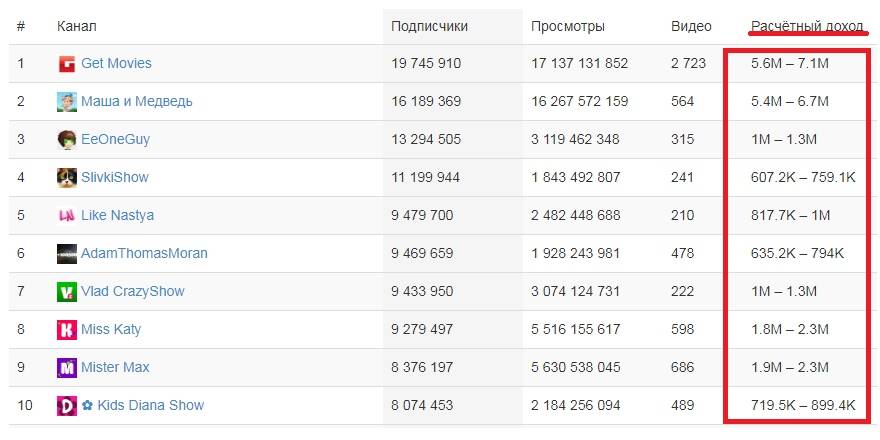The height and width of the screenshot is (440, 880).
Task: Open the EeOneGuy channel link
Action: click(116, 139)
